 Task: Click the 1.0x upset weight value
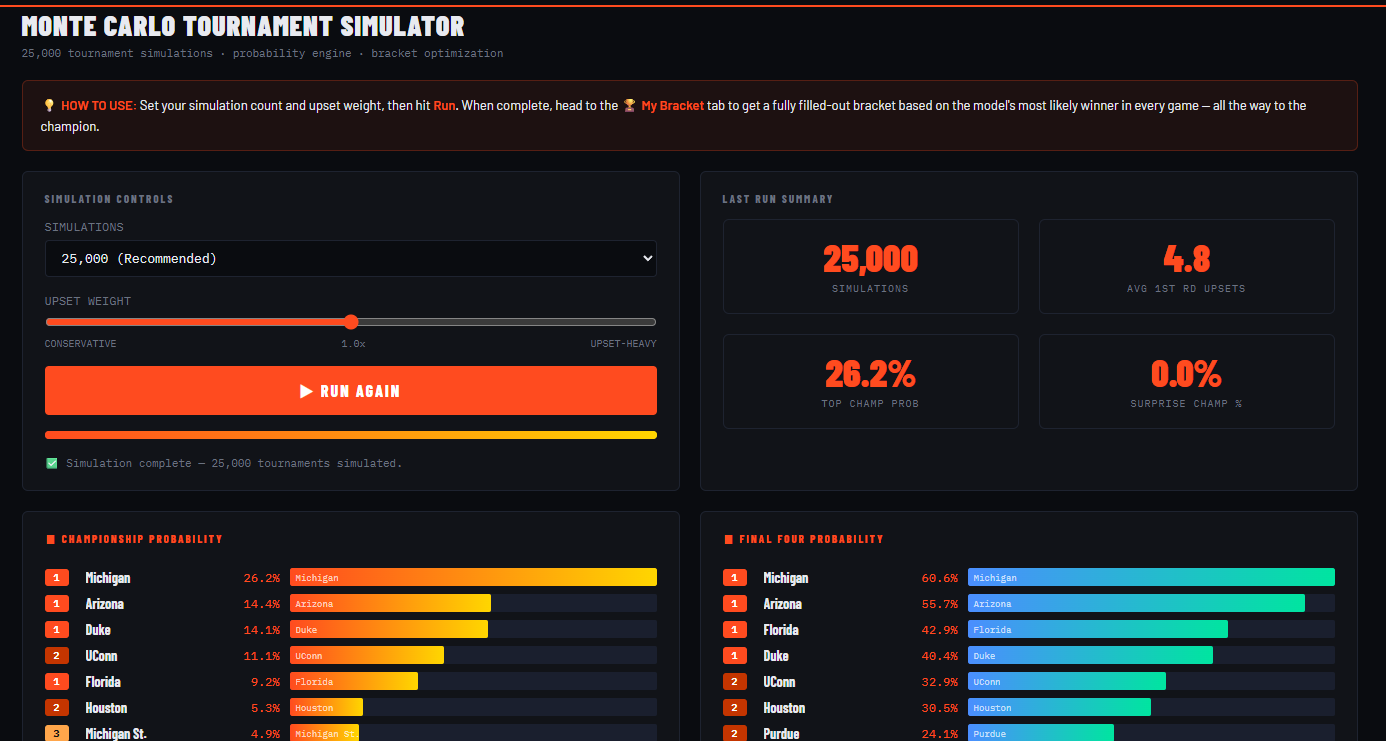click(353, 344)
